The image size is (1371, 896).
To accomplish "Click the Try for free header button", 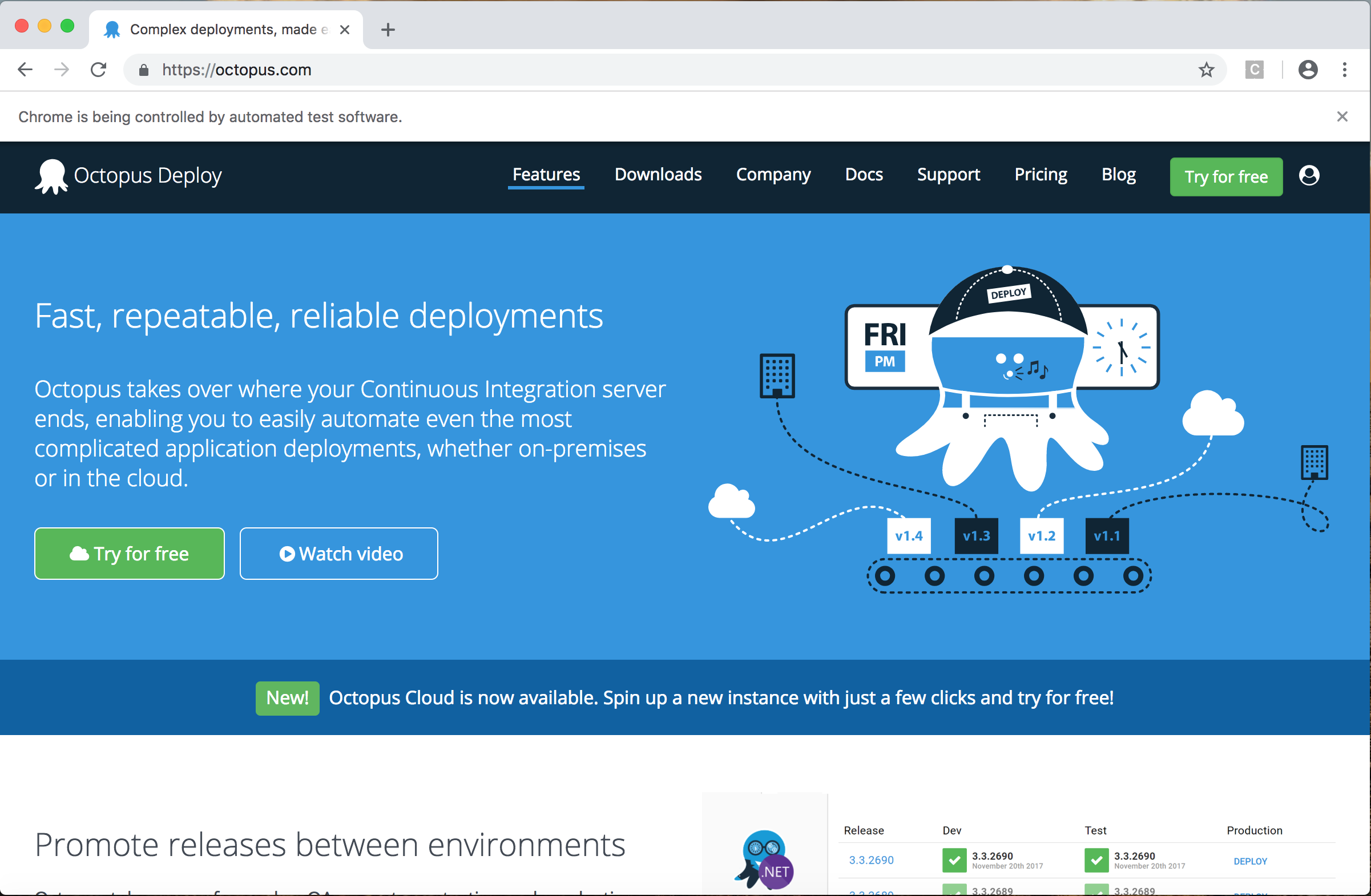I will click(1225, 176).
